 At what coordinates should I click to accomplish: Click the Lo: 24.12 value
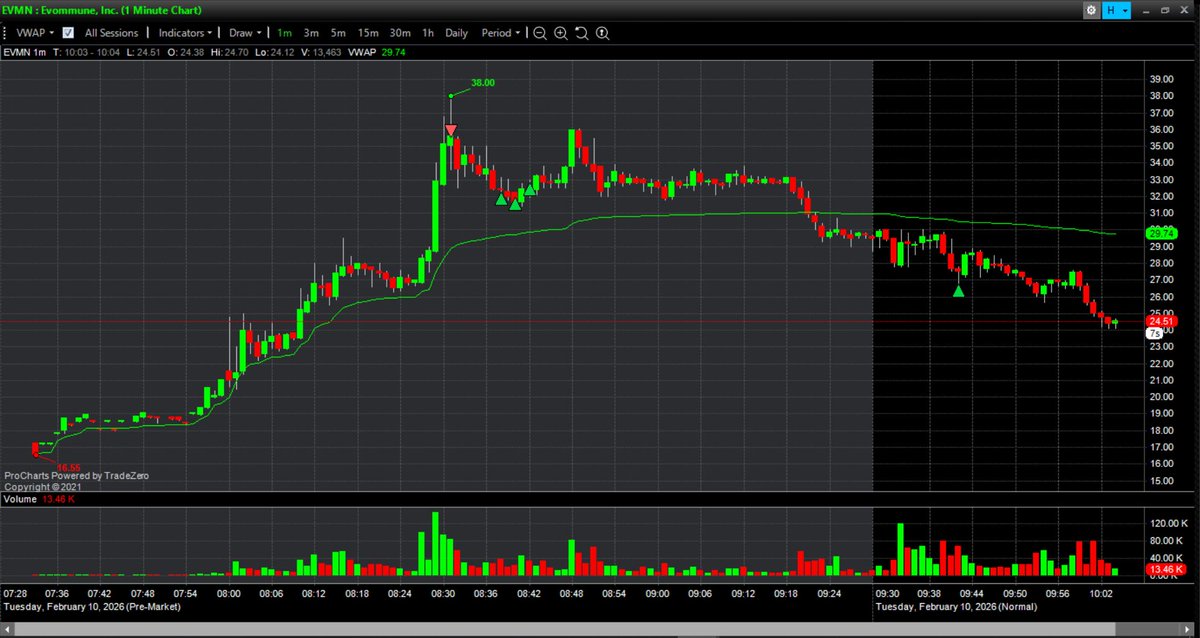[x=274, y=52]
